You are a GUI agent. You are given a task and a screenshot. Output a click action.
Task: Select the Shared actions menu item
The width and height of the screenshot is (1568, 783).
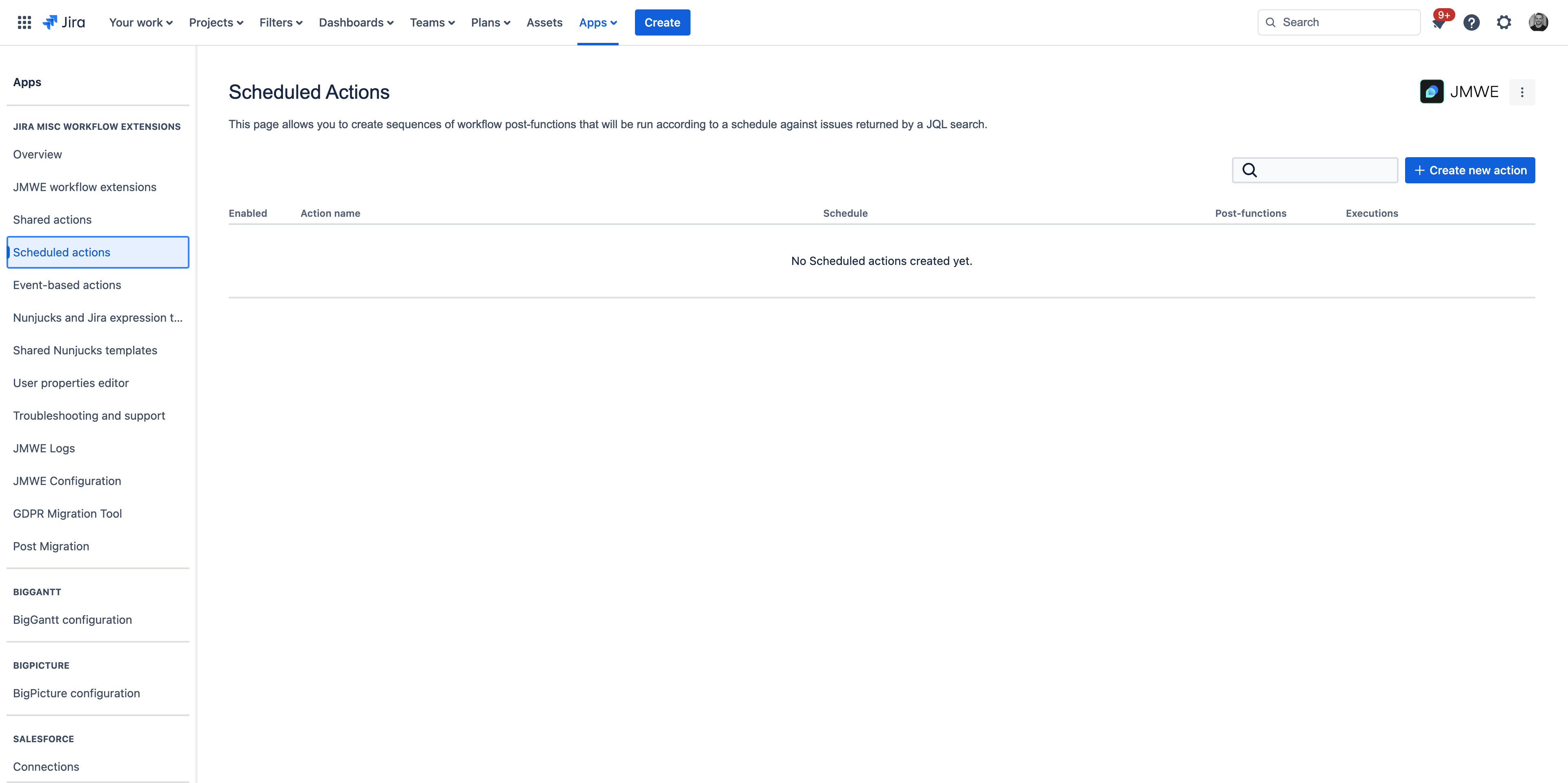[52, 219]
